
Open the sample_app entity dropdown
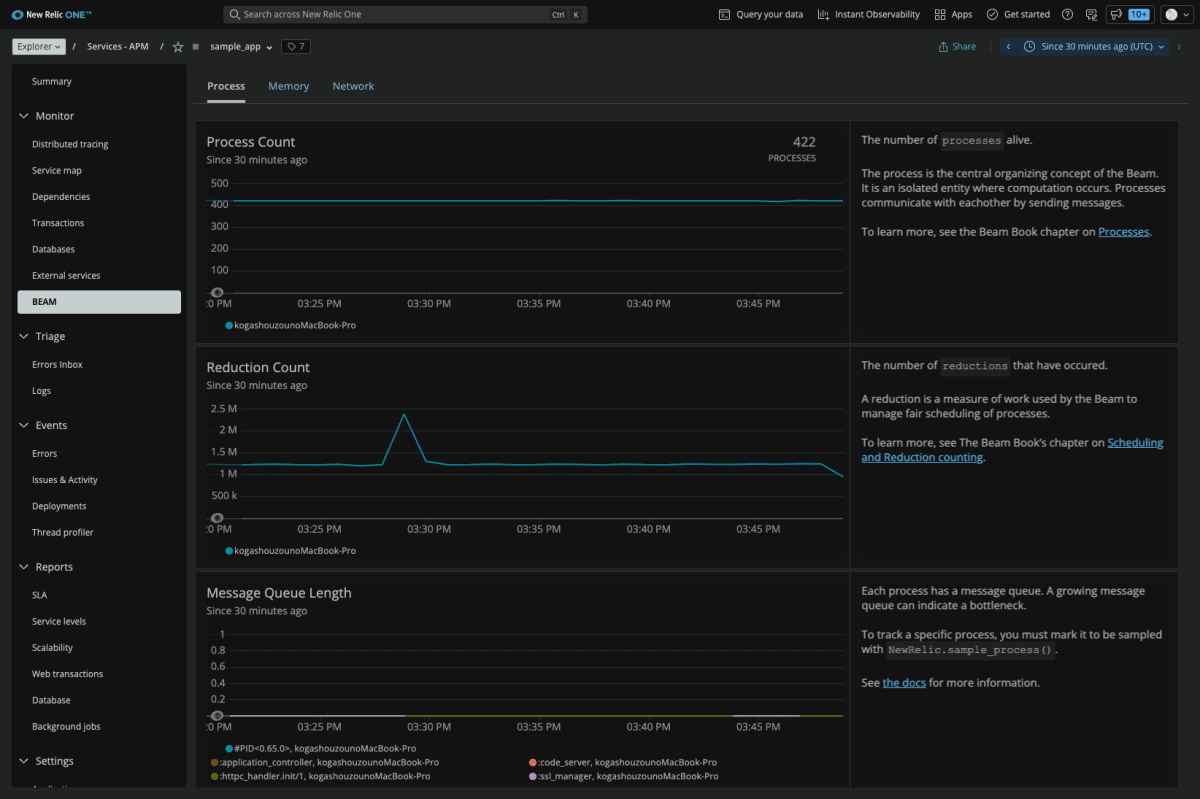[x=241, y=47]
